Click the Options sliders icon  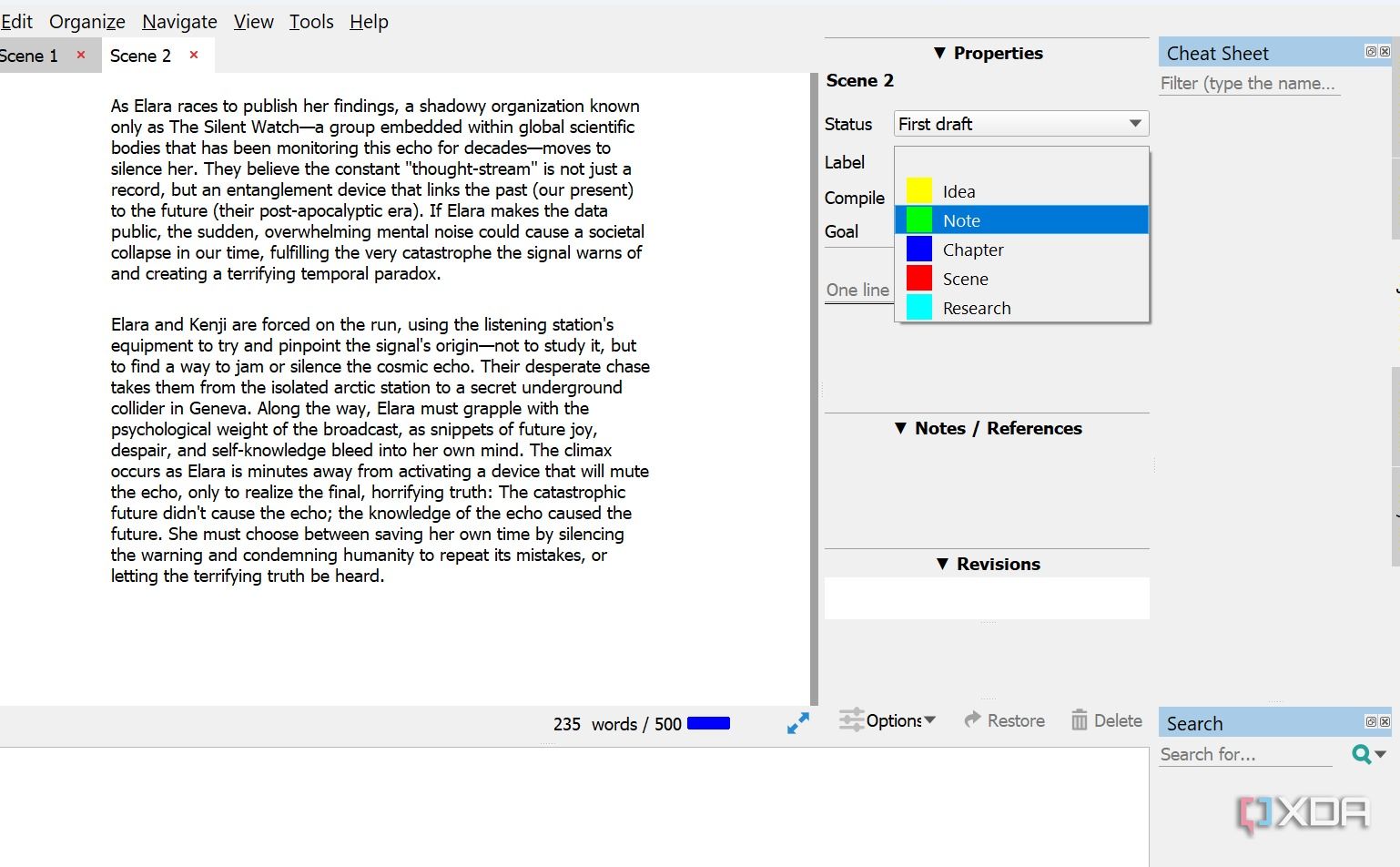coord(851,720)
